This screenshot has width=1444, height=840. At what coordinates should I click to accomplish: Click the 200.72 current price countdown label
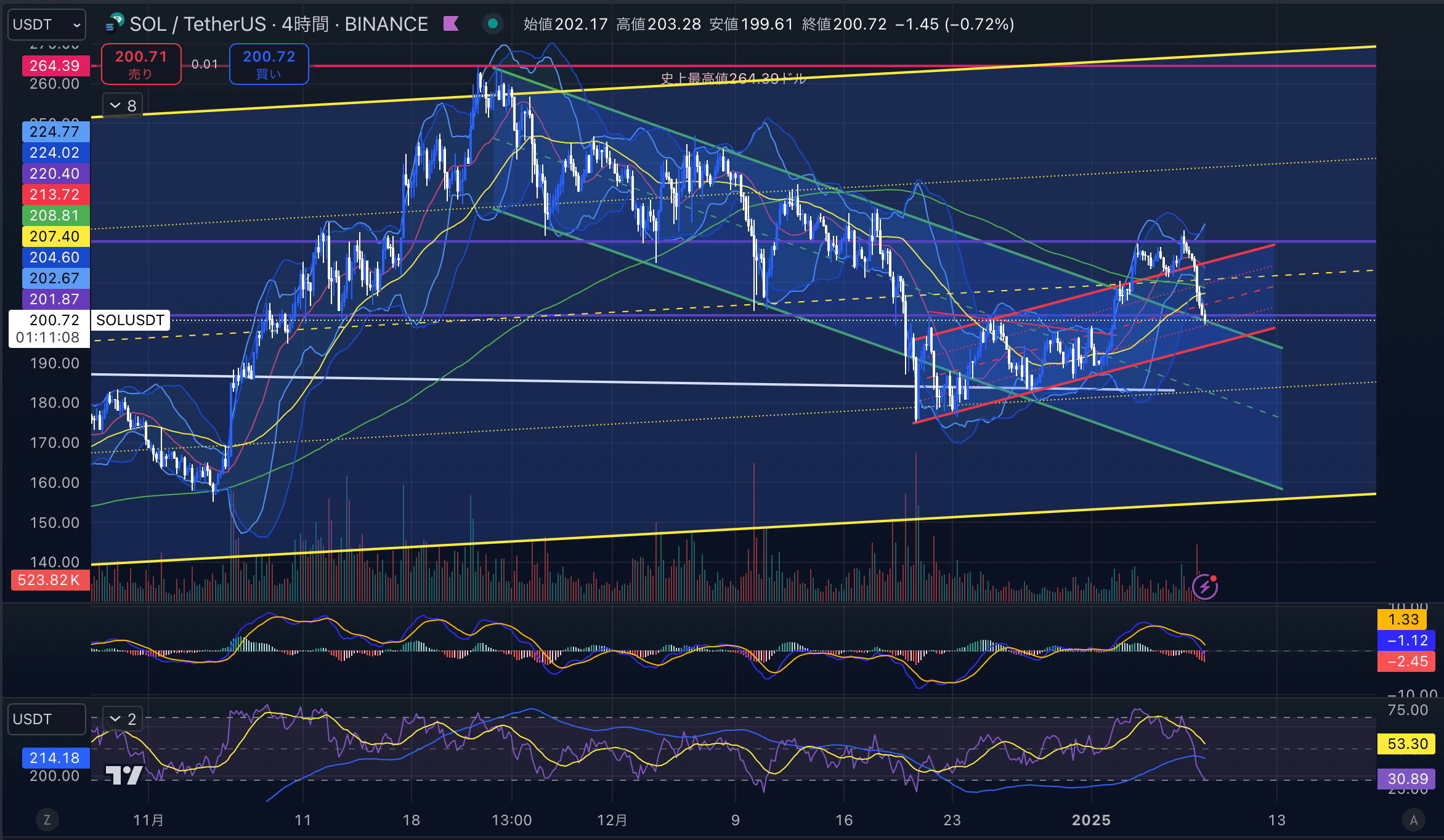49,329
